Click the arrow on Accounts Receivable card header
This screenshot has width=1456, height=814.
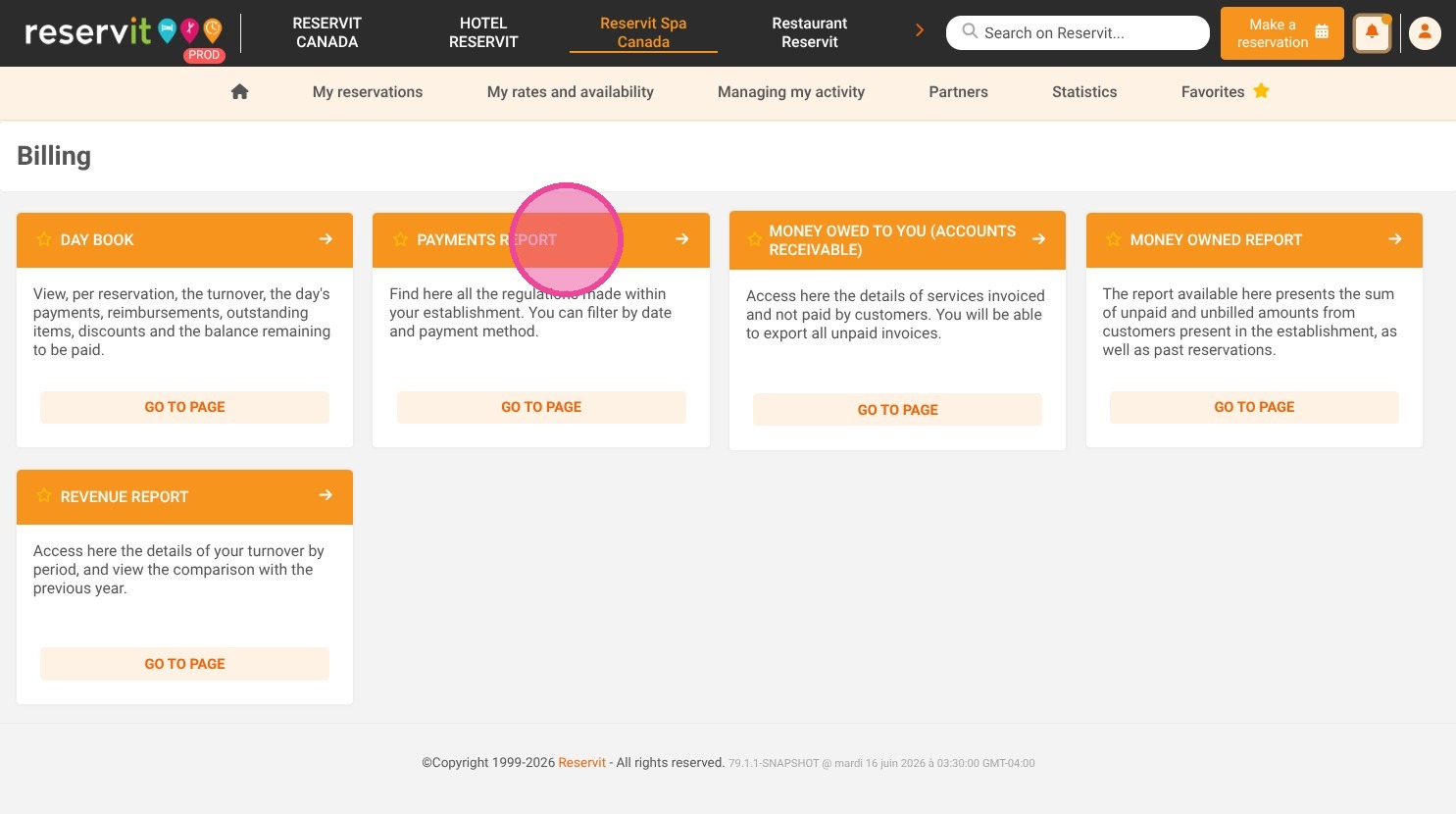pyautogui.click(x=1038, y=239)
